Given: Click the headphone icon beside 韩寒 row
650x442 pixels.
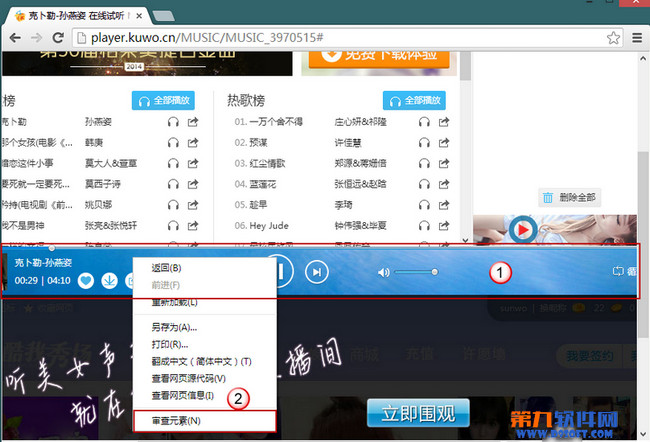Looking at the screenshot, I should (173, 142).
